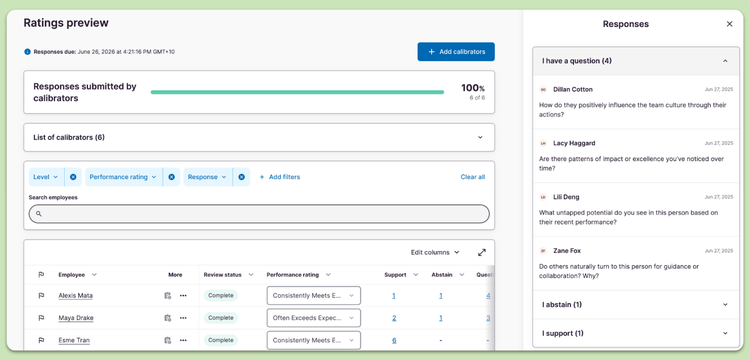Screen dimensions: 750x360
Task: Open Support column menu
Action: 416,275
